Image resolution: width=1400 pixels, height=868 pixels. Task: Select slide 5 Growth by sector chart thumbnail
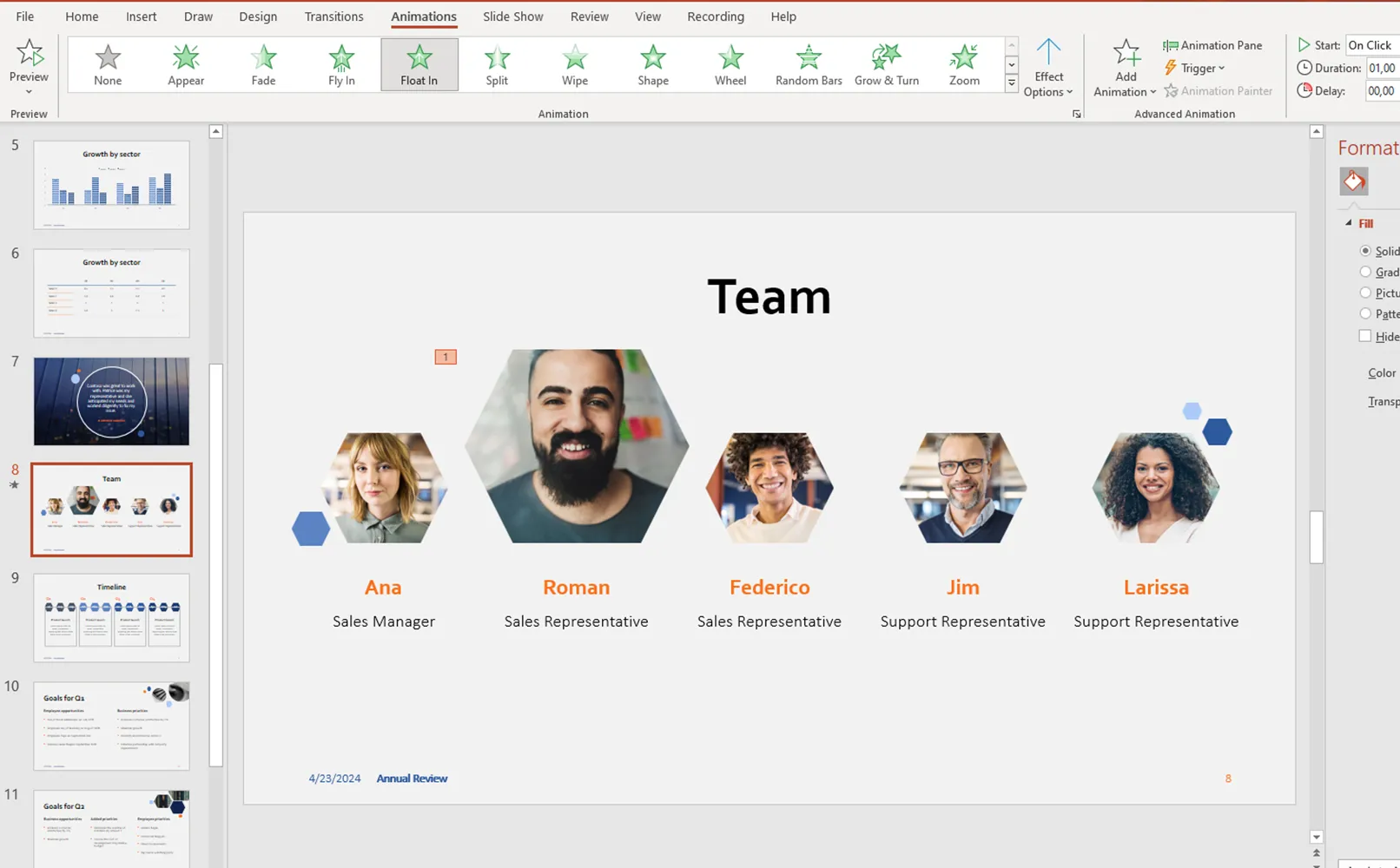pos(111,185)
